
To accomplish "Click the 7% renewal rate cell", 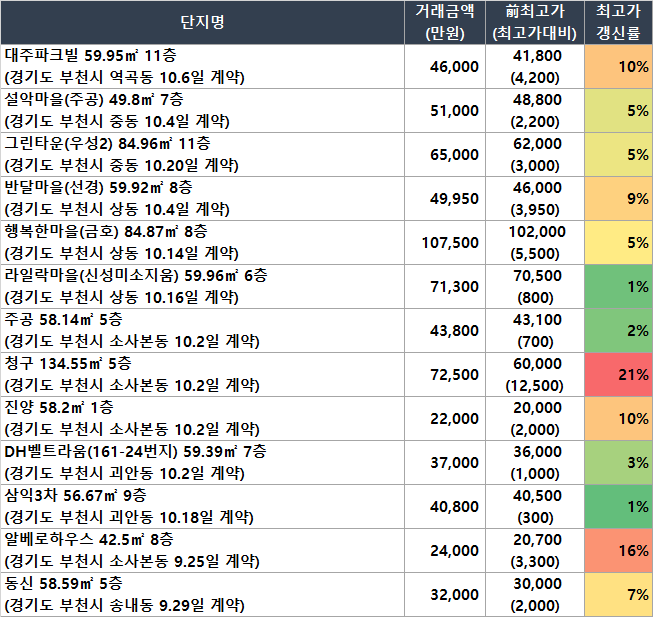I will 618,595.
